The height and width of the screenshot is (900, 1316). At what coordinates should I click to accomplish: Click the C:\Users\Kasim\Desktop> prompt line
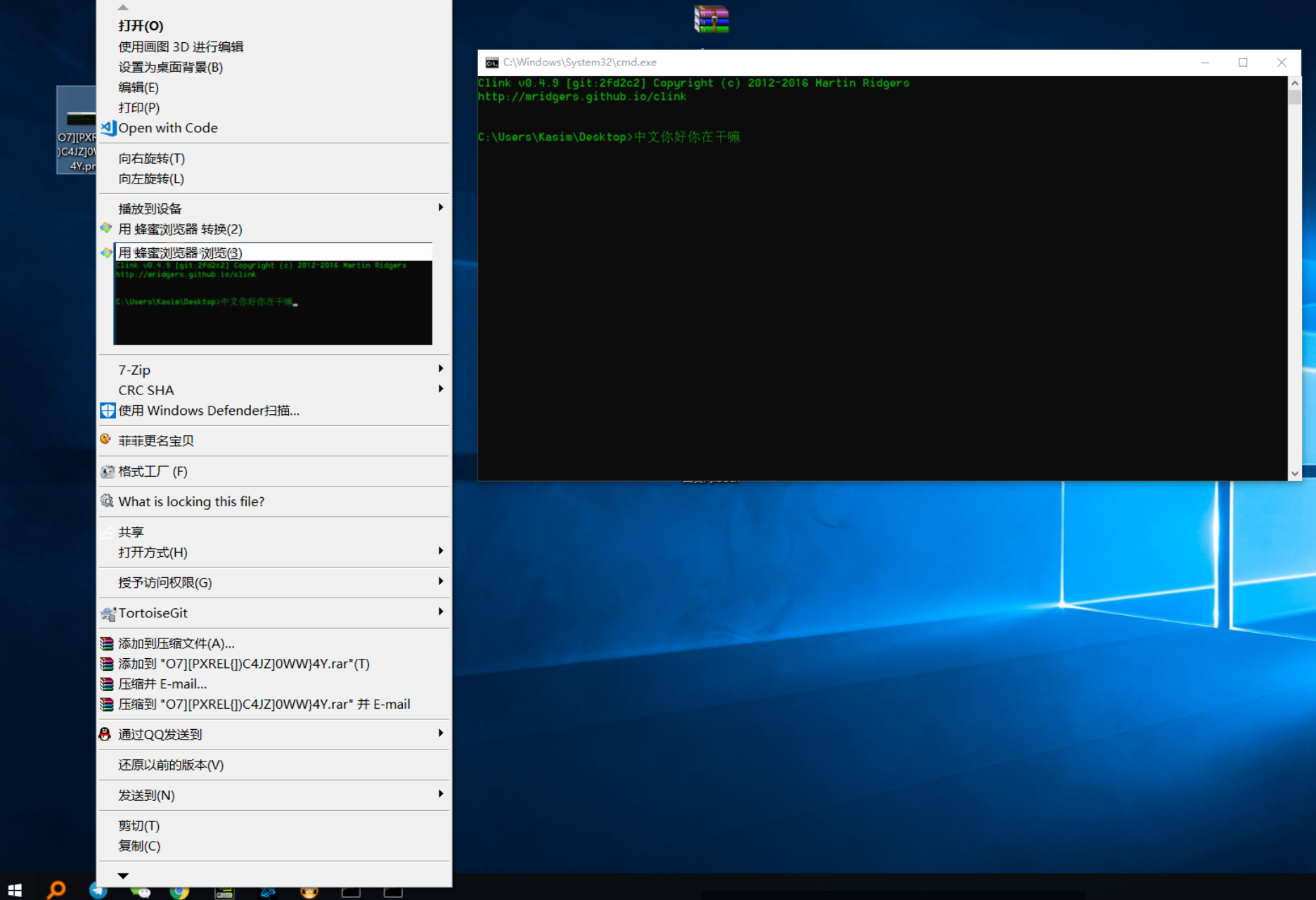coord(609,137)
